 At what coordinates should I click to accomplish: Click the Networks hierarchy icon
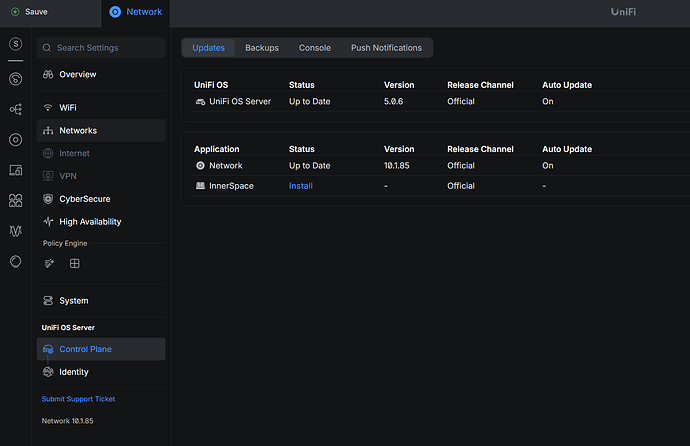point(48,131)
